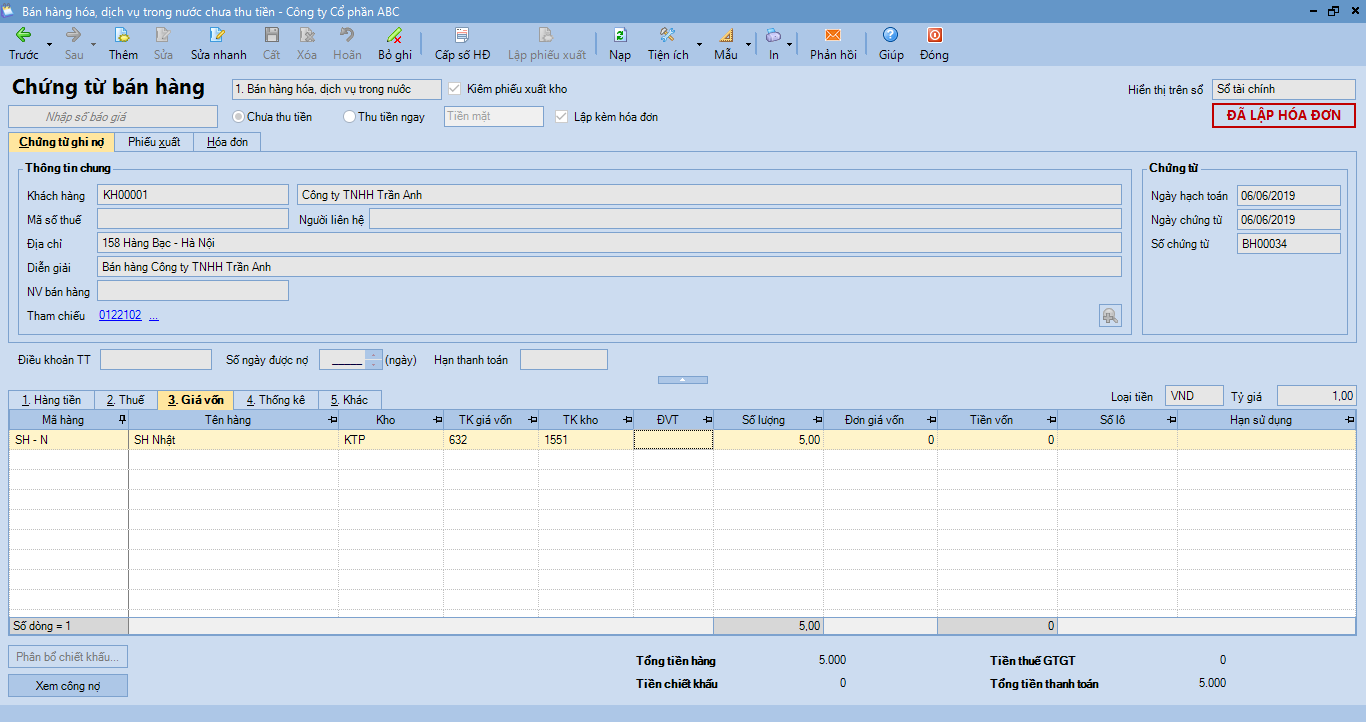Image resolution: width=1366 pixels, height=722 pixels.
Task: Click the Cất save icon
Action: pyautogui.click(x=271, y=44)
